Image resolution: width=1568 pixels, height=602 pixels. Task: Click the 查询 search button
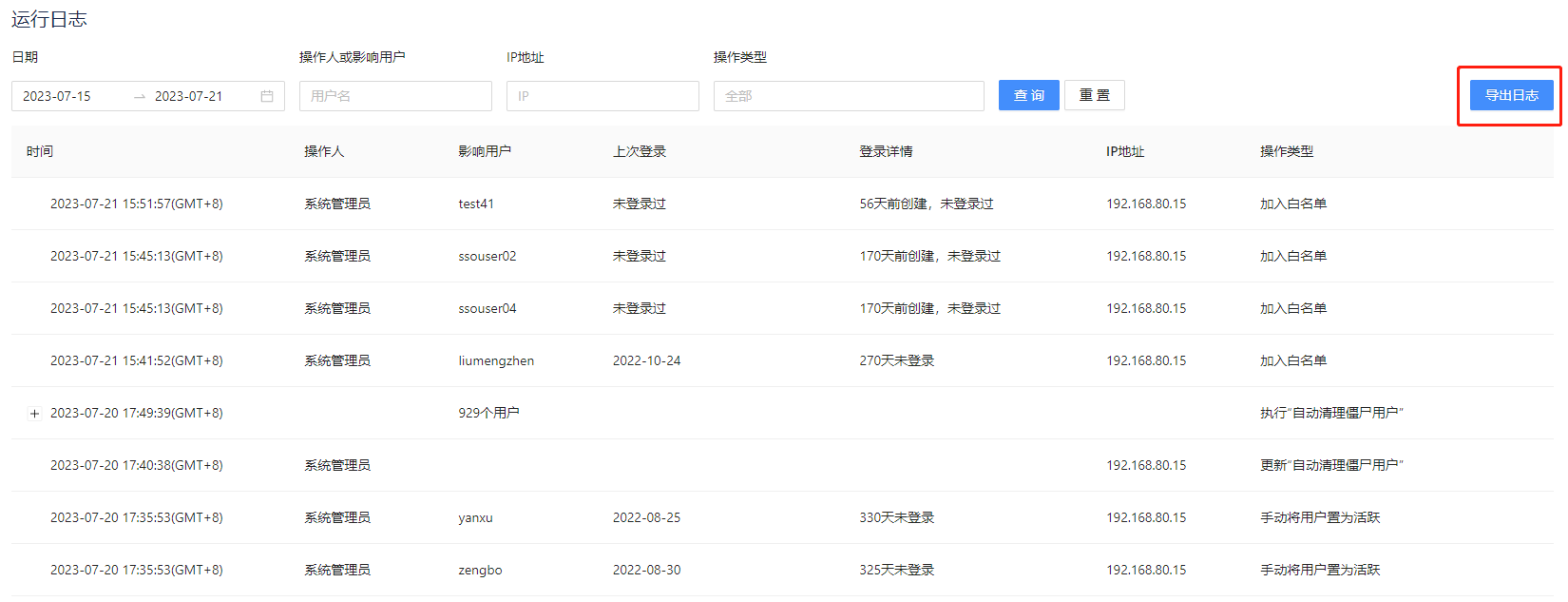1028,95
